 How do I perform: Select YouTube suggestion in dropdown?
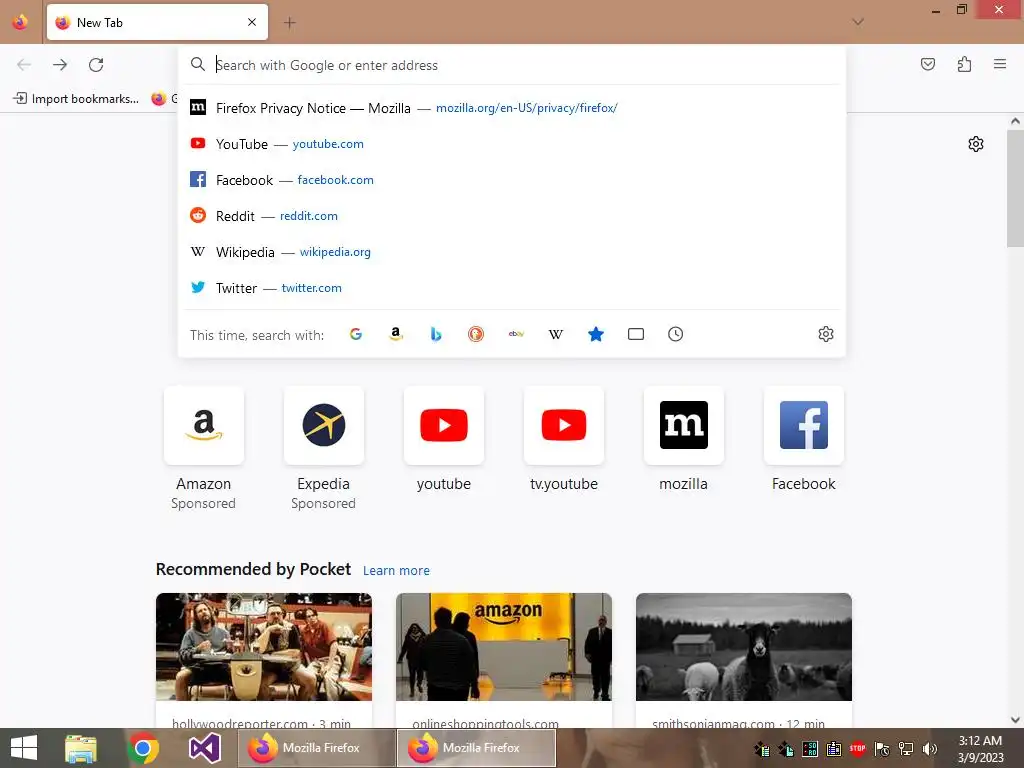click(x=512, y=144)
